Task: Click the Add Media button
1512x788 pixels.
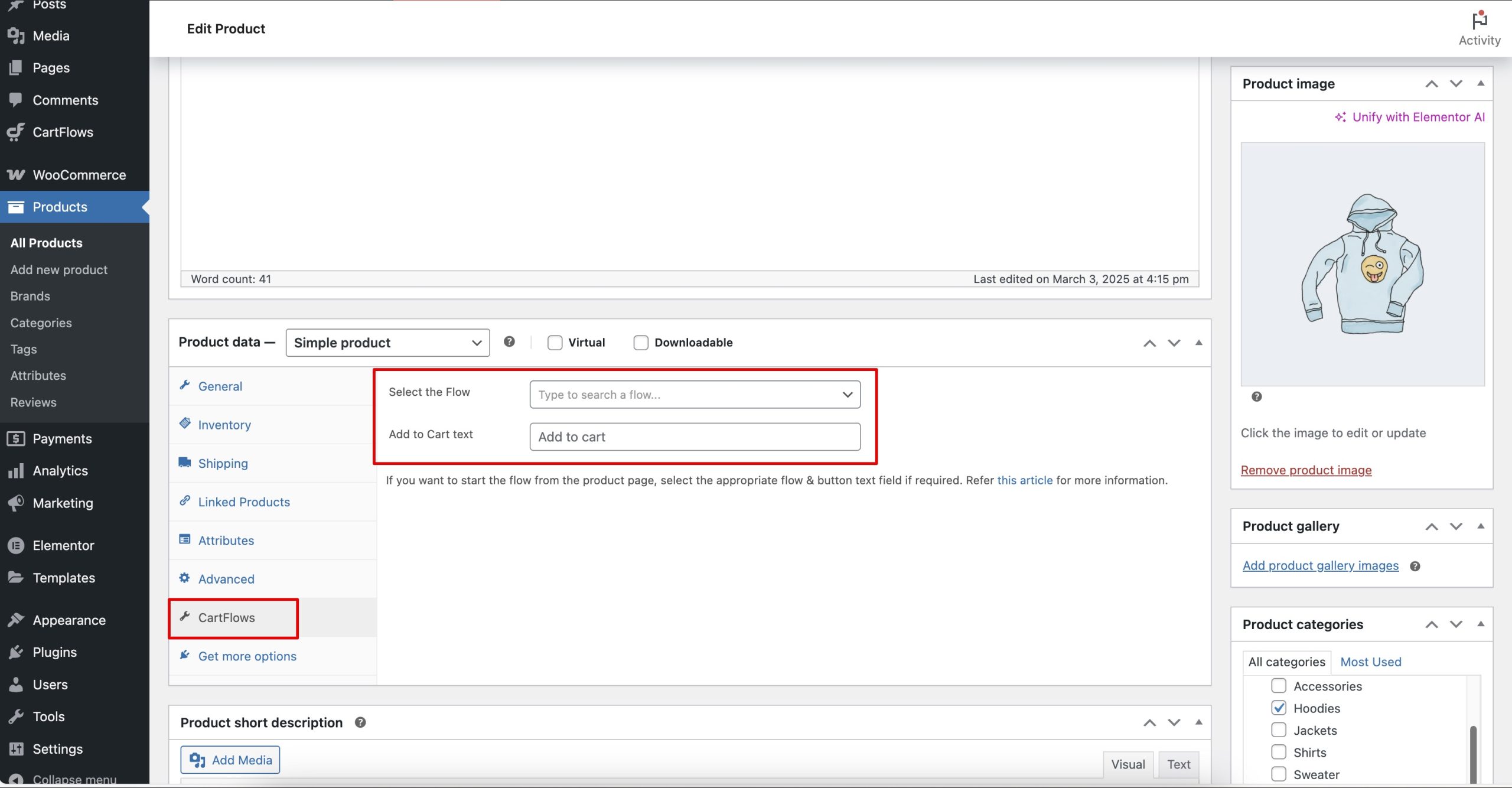Action: pyautogui.click(x=230, y=760)
